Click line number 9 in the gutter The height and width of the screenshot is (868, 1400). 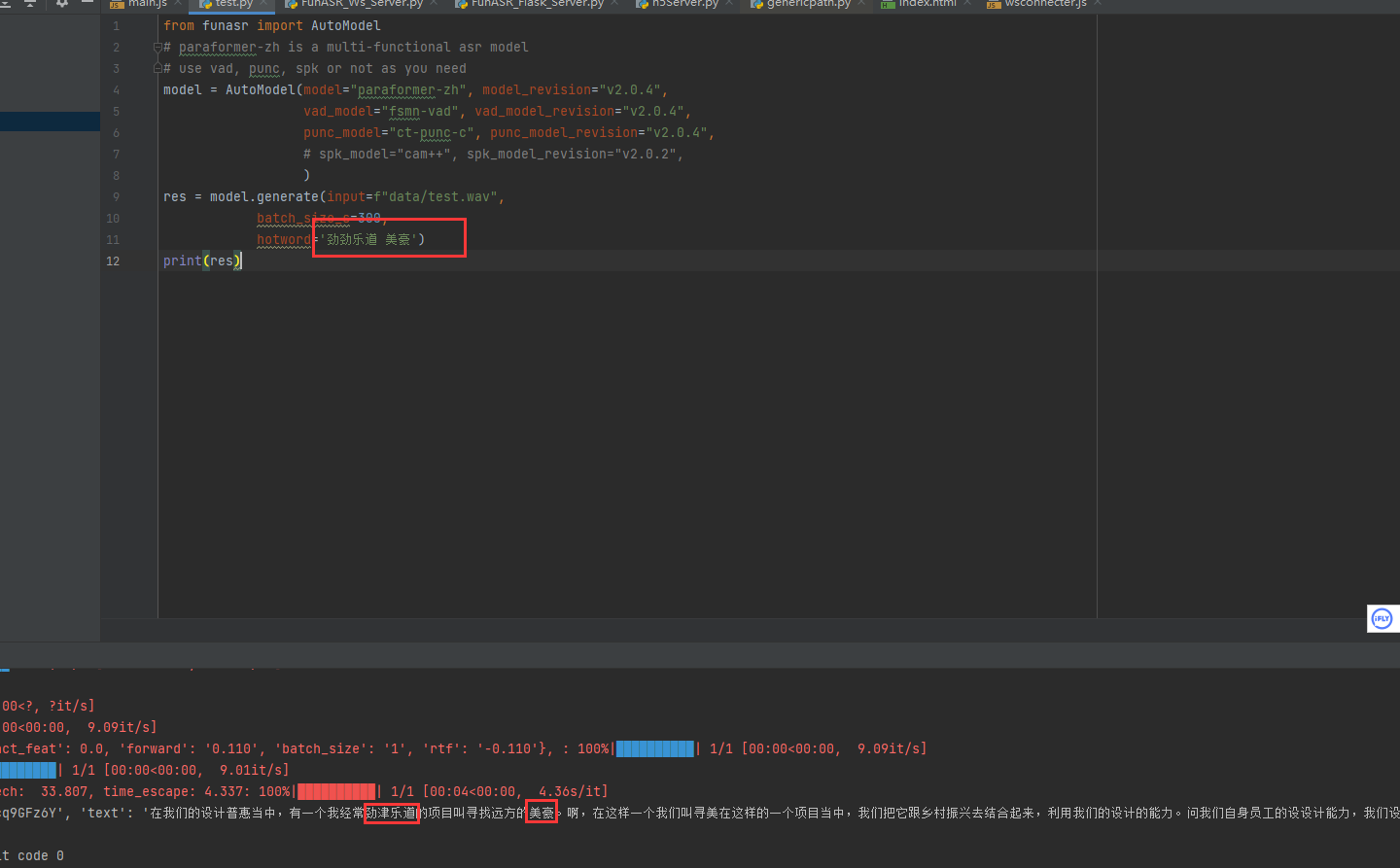pos(117,197)
